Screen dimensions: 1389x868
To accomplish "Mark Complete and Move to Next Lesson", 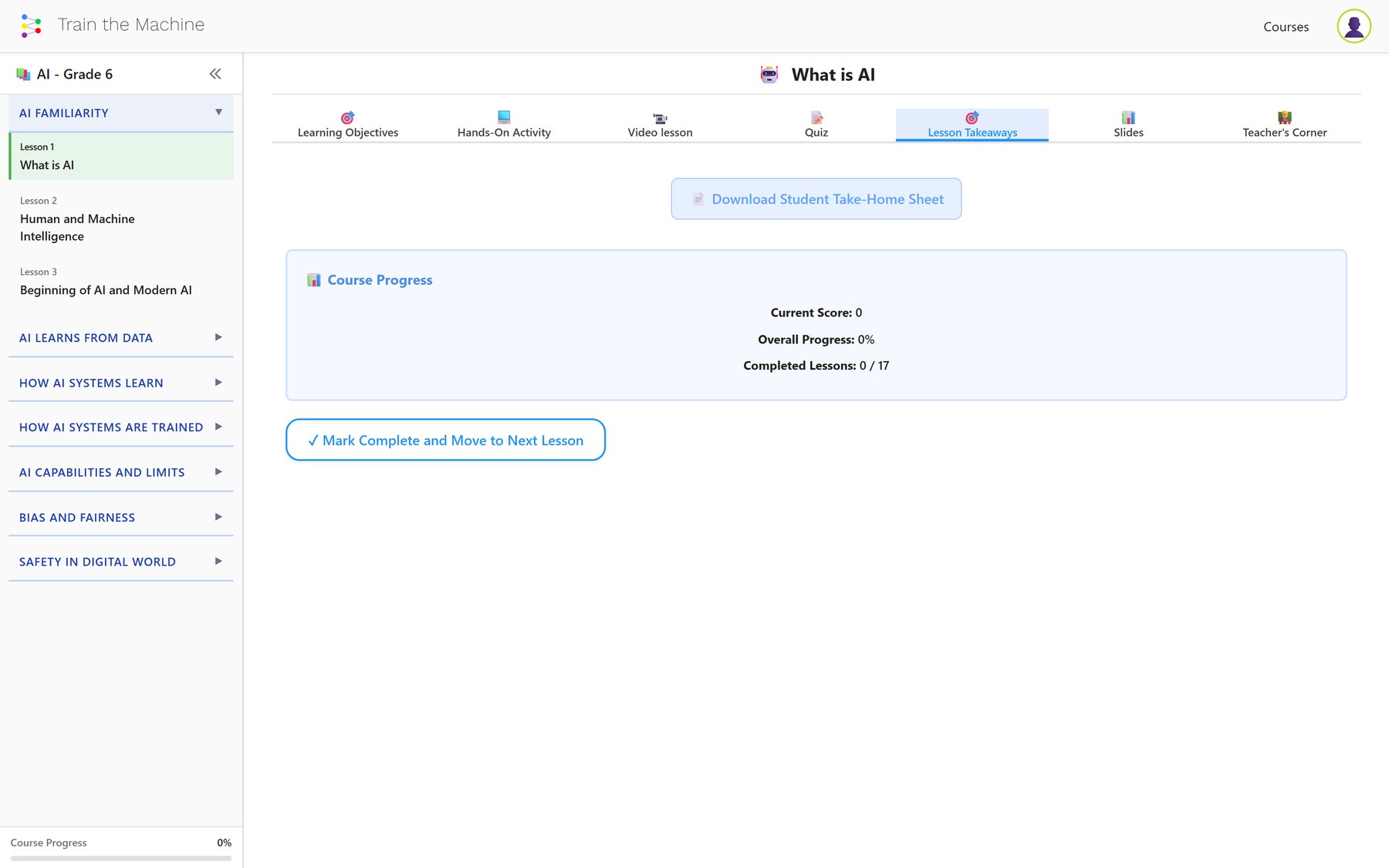I will [445, 440].
